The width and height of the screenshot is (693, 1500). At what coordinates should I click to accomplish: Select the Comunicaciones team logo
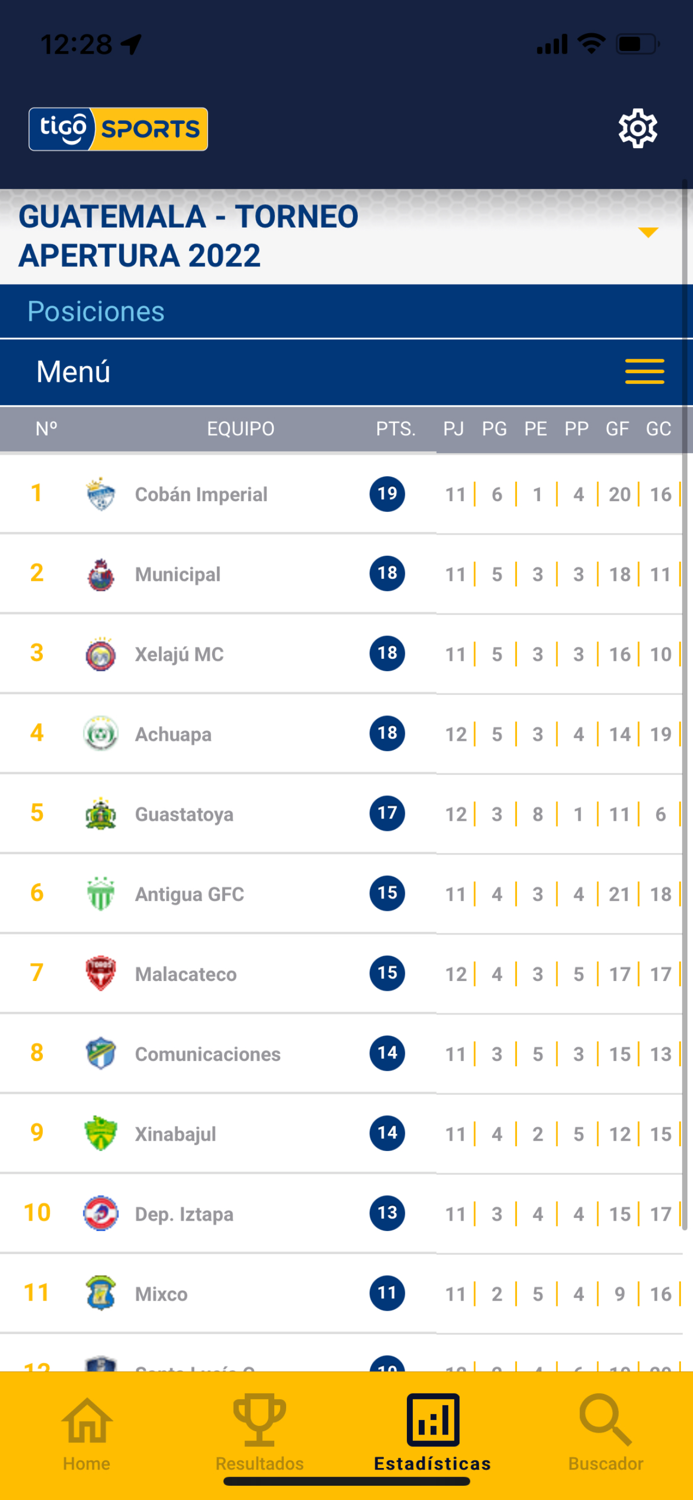(x=100, y=1053)
